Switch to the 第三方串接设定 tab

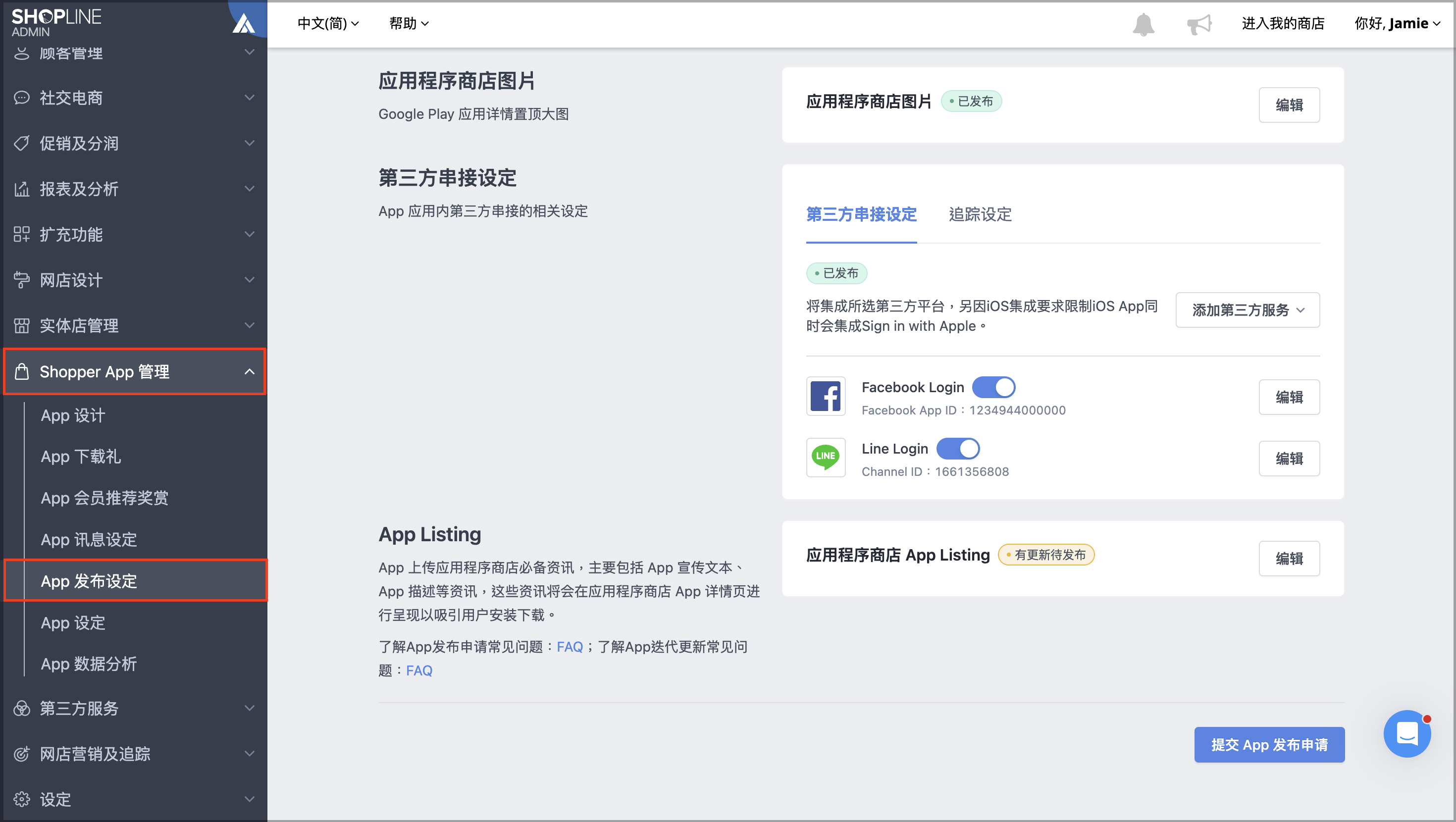[x=861, y=215]
